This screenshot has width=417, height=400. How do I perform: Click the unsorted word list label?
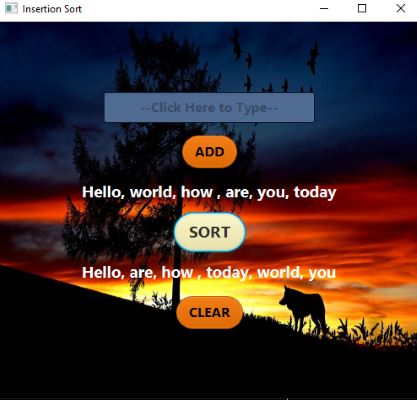209,193
